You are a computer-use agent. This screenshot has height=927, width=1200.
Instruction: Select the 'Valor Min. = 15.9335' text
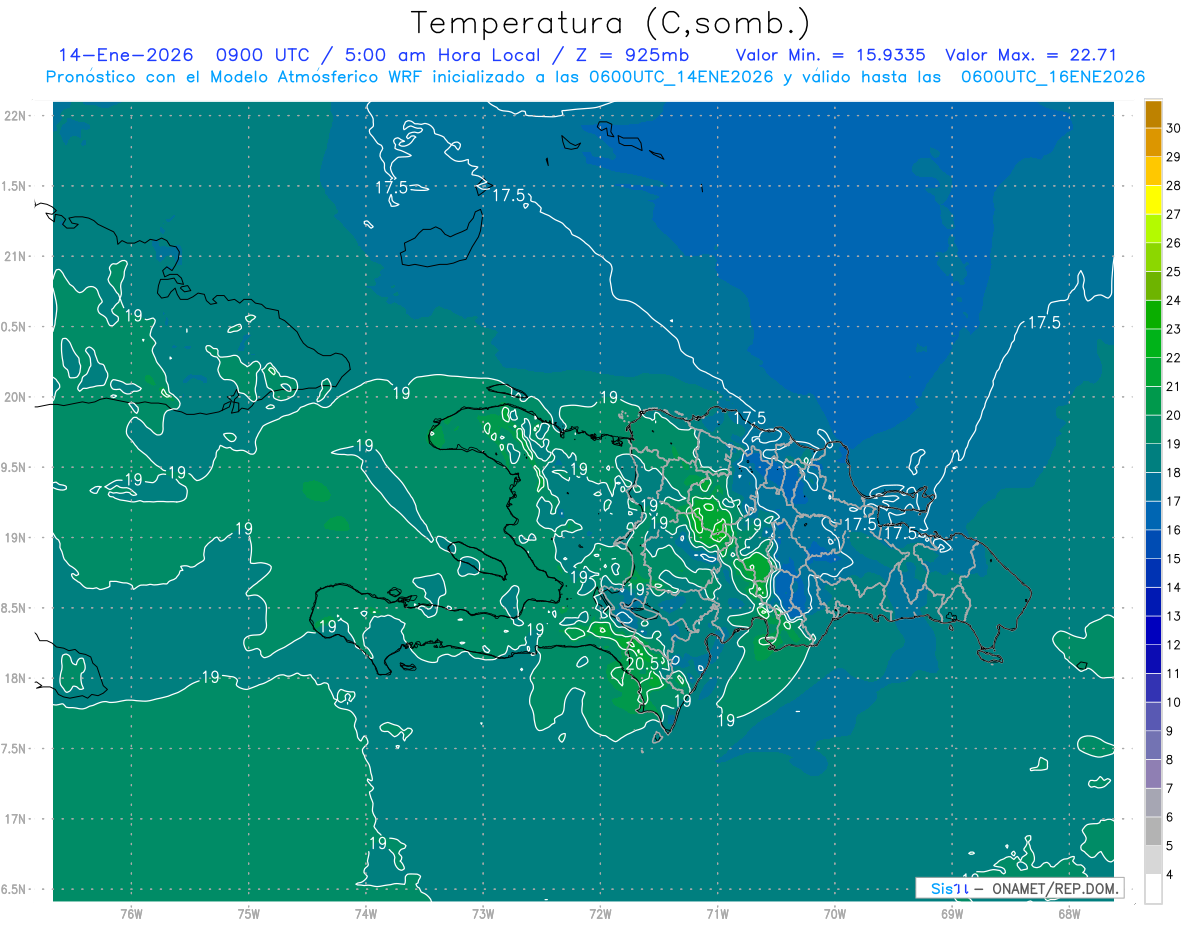(x=830, y=55)
